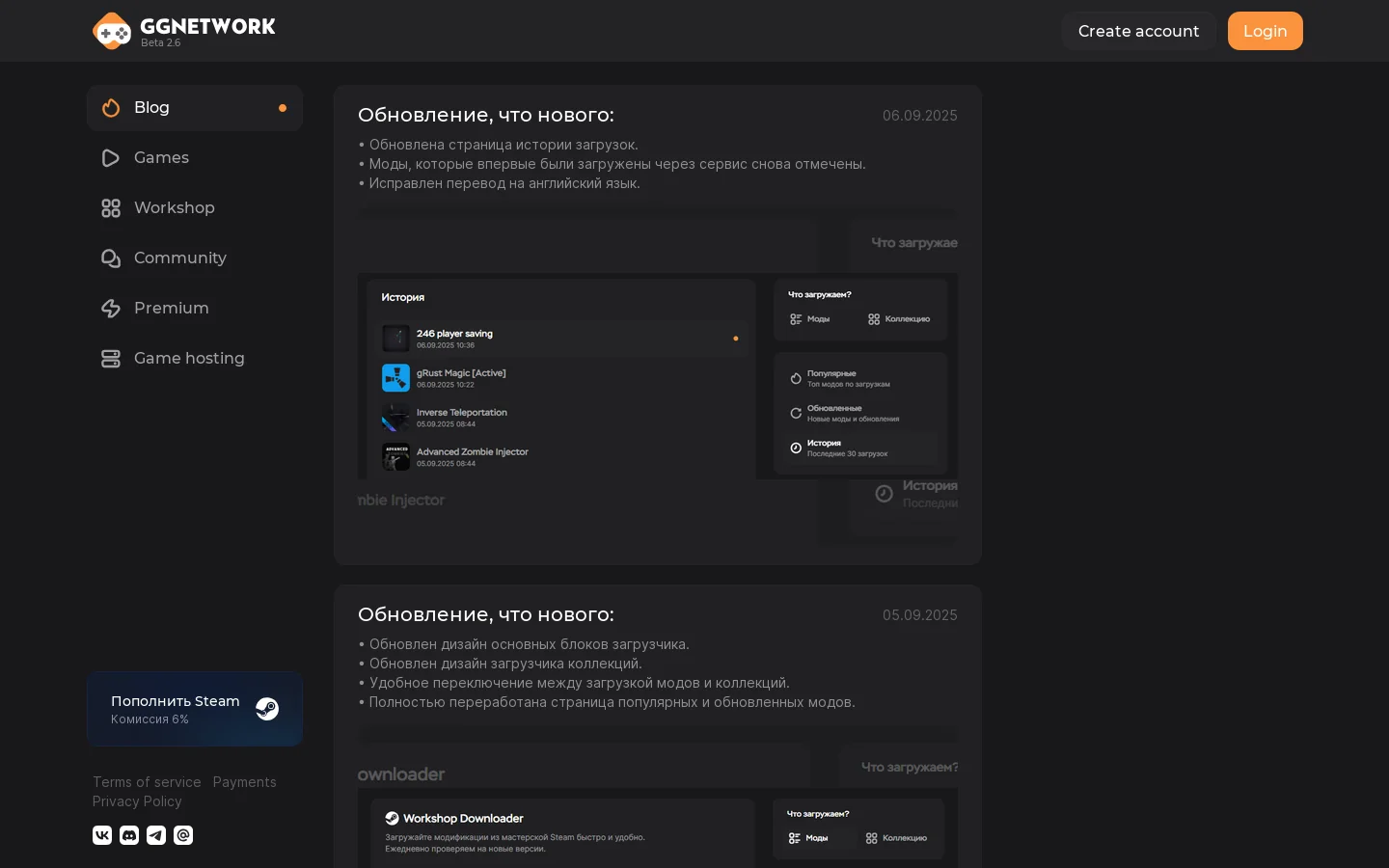Open the Terms of service link
Screen dimensions: 1389x868
147,782
